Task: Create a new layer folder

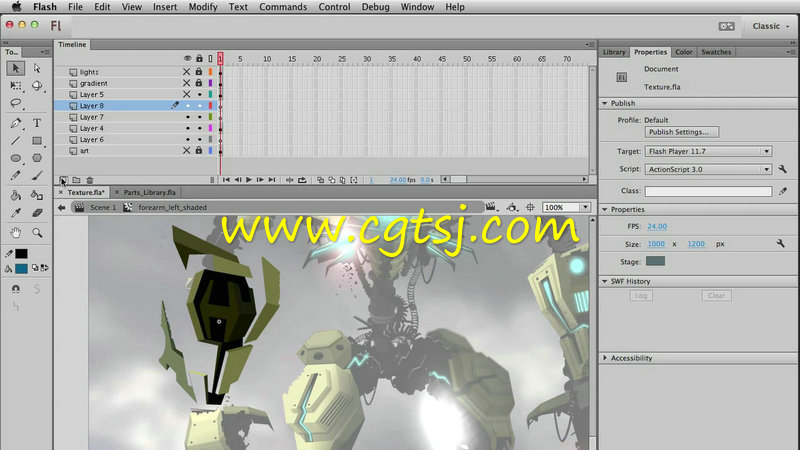Action: (x=76, y=180)
